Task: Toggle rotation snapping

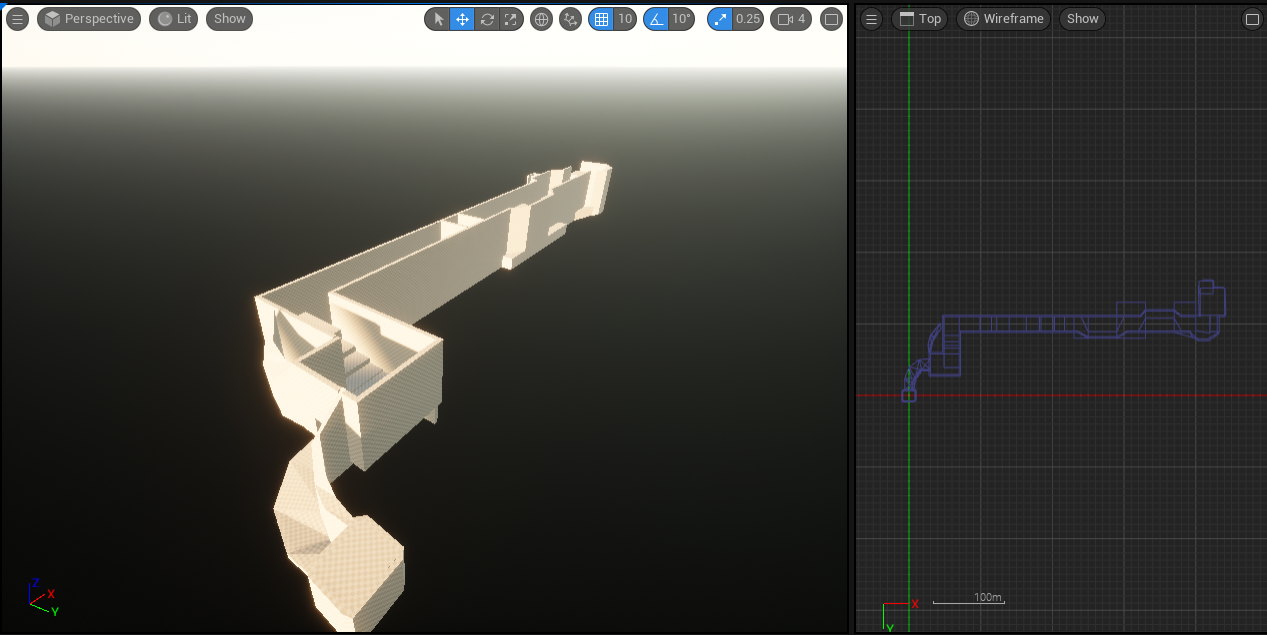Action: [658, 18]
